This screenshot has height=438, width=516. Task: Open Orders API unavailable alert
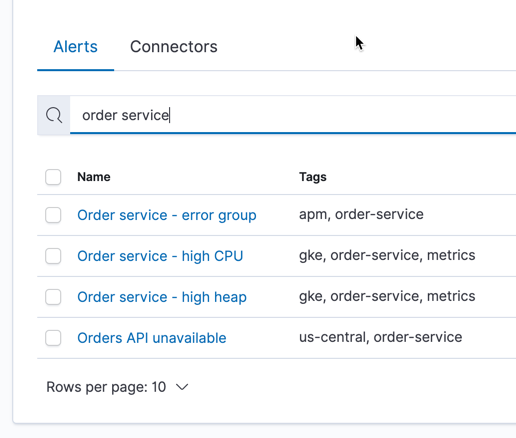[x=152, y=338]
